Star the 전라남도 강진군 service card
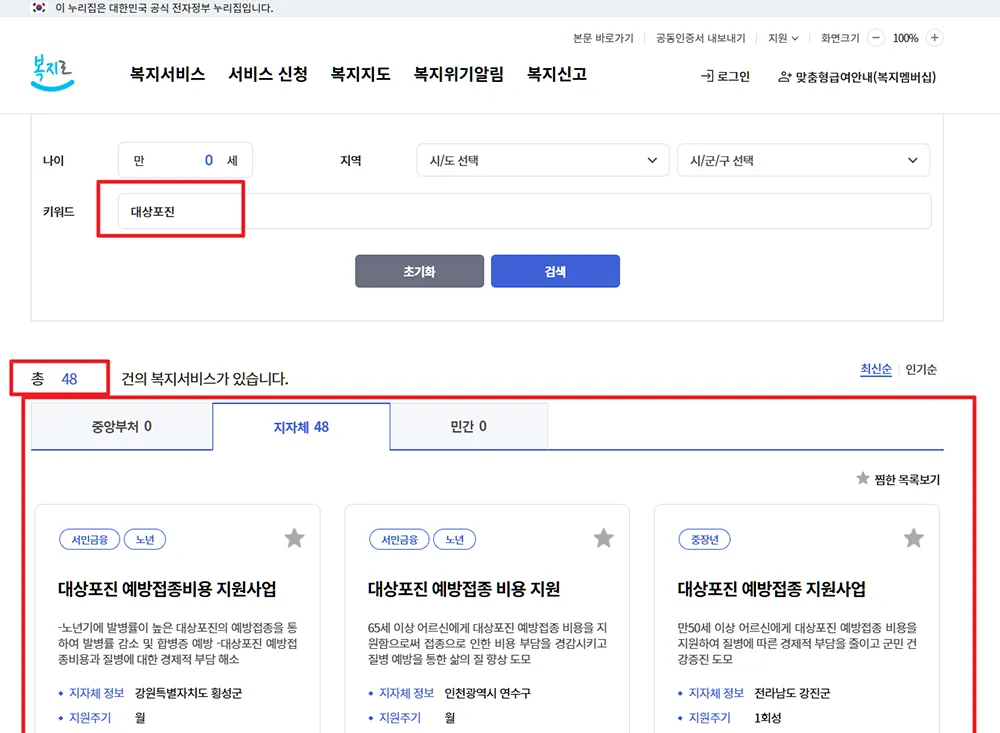This screenshot has height=733, width=1000. [913, 538]
